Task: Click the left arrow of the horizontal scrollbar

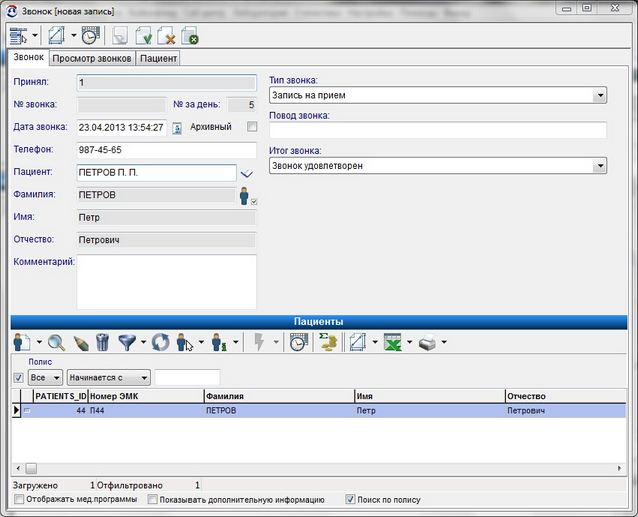Action: coord(18,469)
